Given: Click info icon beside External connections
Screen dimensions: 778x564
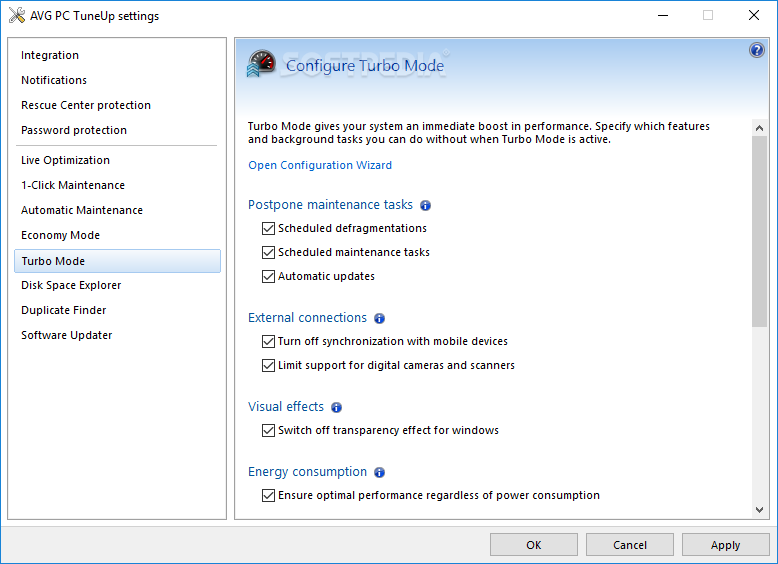Looking at the screenshot, I should coord(380,318).
